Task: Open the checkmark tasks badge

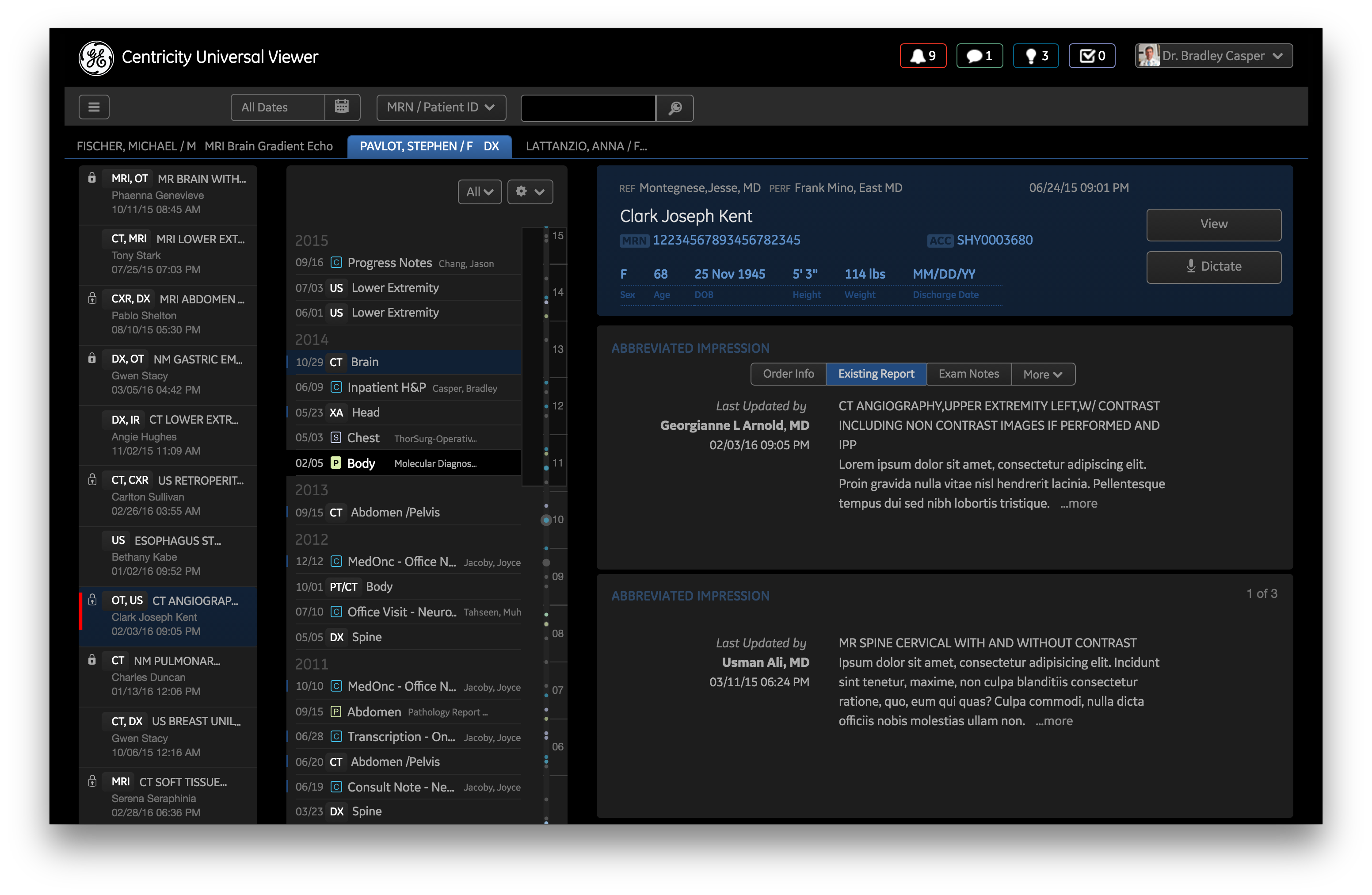Action: click(x=1091, y=56)
